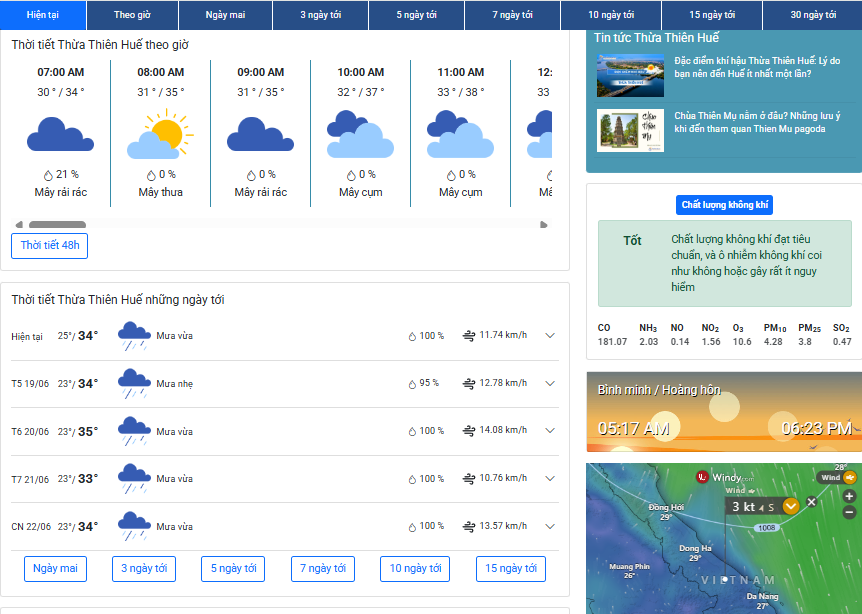The image size is (862, 614).
Task: Zoom out on the Windy map
Action: (x=849, y=513)
